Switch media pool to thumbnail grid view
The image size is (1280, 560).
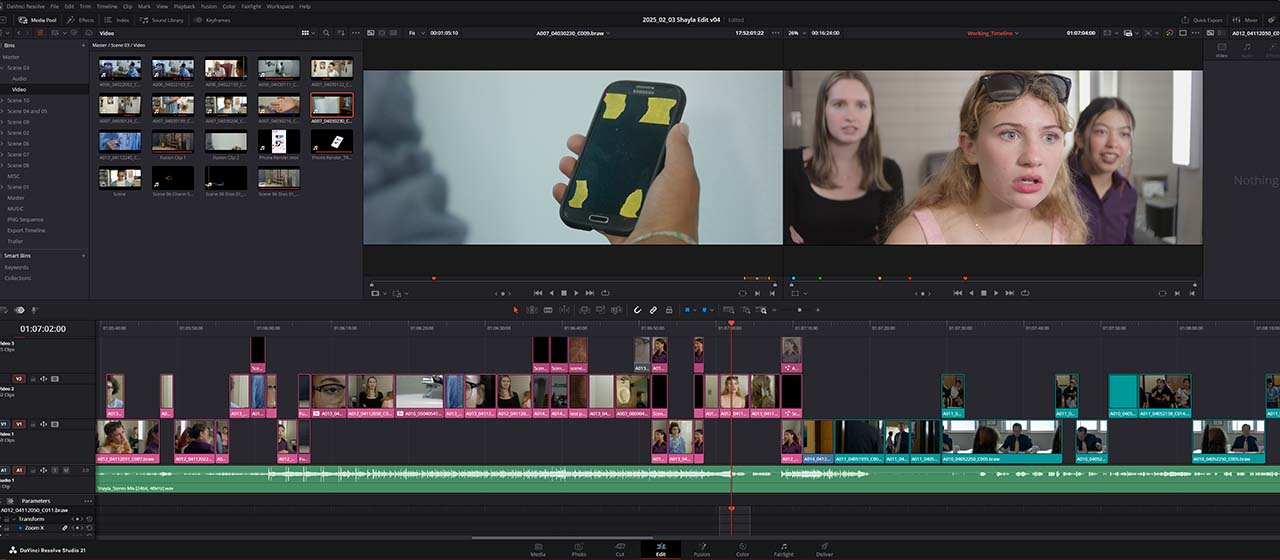(x=306, y=33)
